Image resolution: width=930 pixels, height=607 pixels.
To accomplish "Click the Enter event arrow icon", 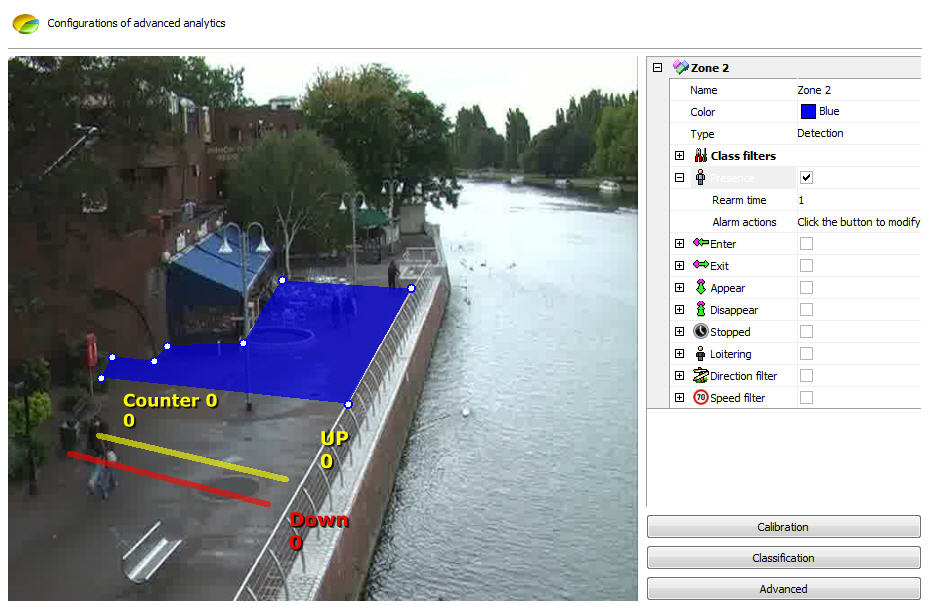I will [x=700, y=243].
